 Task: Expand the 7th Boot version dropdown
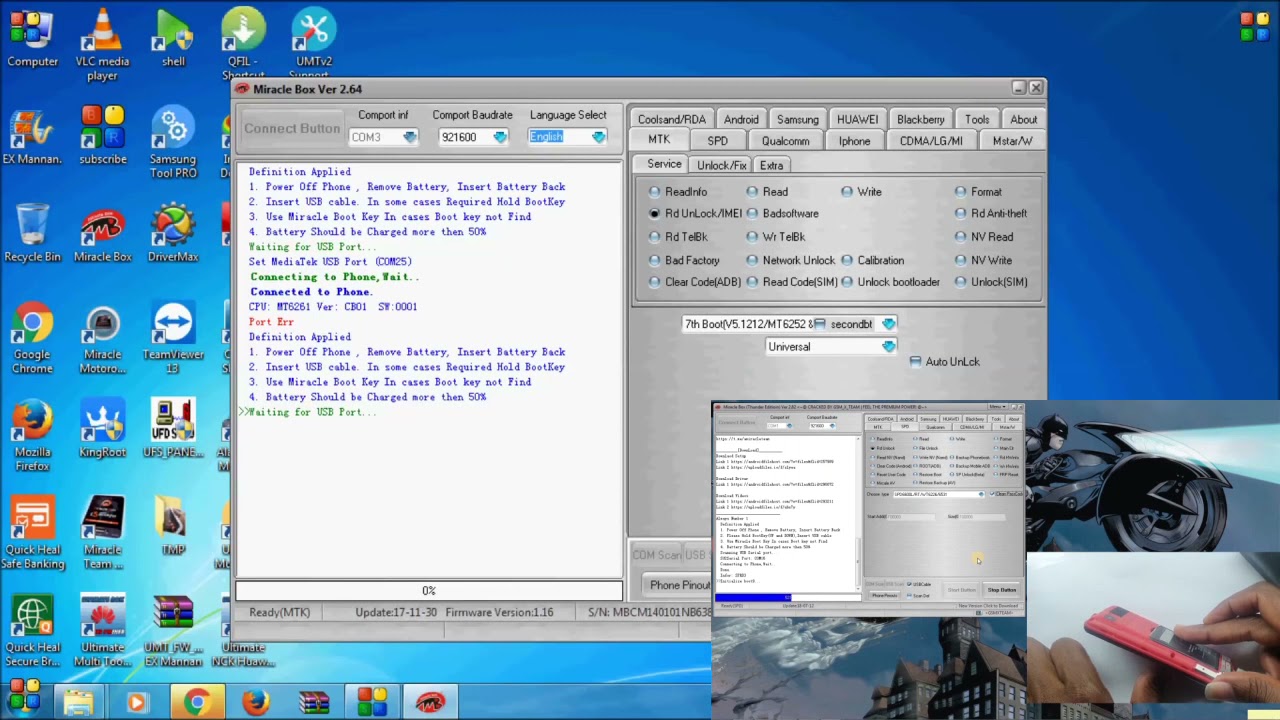click(888, 324)
